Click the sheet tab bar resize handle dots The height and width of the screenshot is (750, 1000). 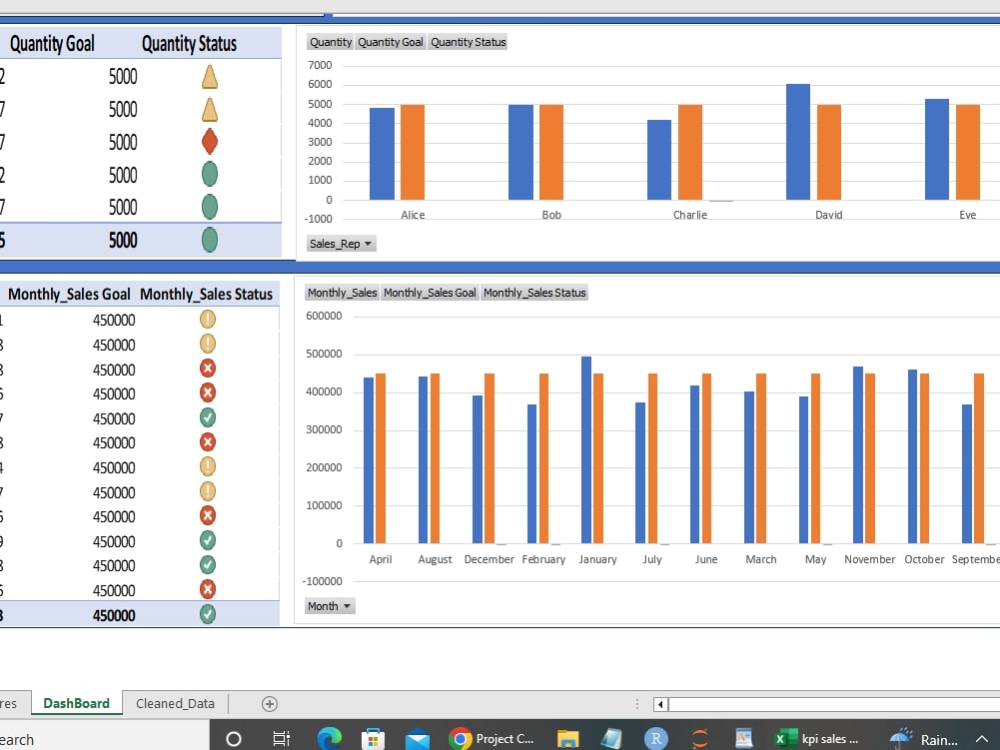[636, 703]
